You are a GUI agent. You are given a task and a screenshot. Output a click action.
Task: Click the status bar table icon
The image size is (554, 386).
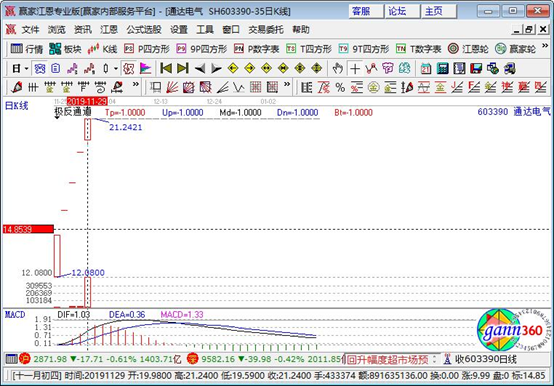[x=11, y=359]
